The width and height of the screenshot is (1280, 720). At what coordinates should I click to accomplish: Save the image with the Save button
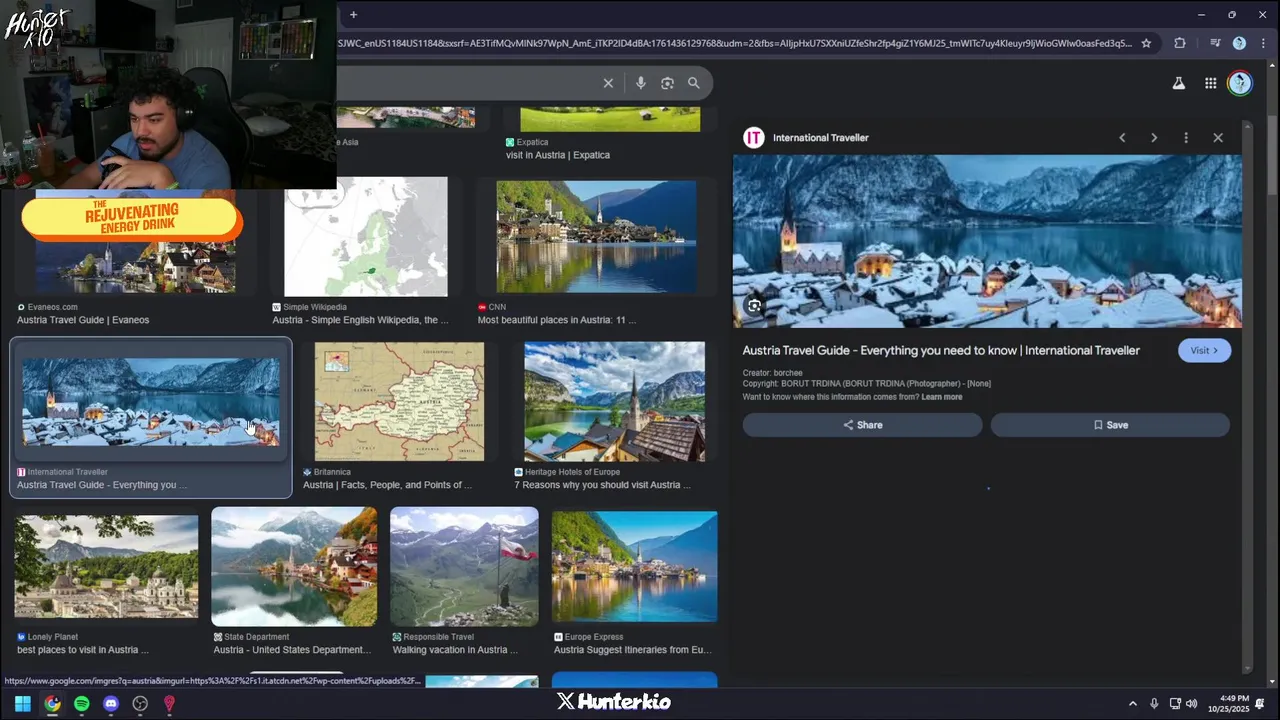[x=1110, y=425]
